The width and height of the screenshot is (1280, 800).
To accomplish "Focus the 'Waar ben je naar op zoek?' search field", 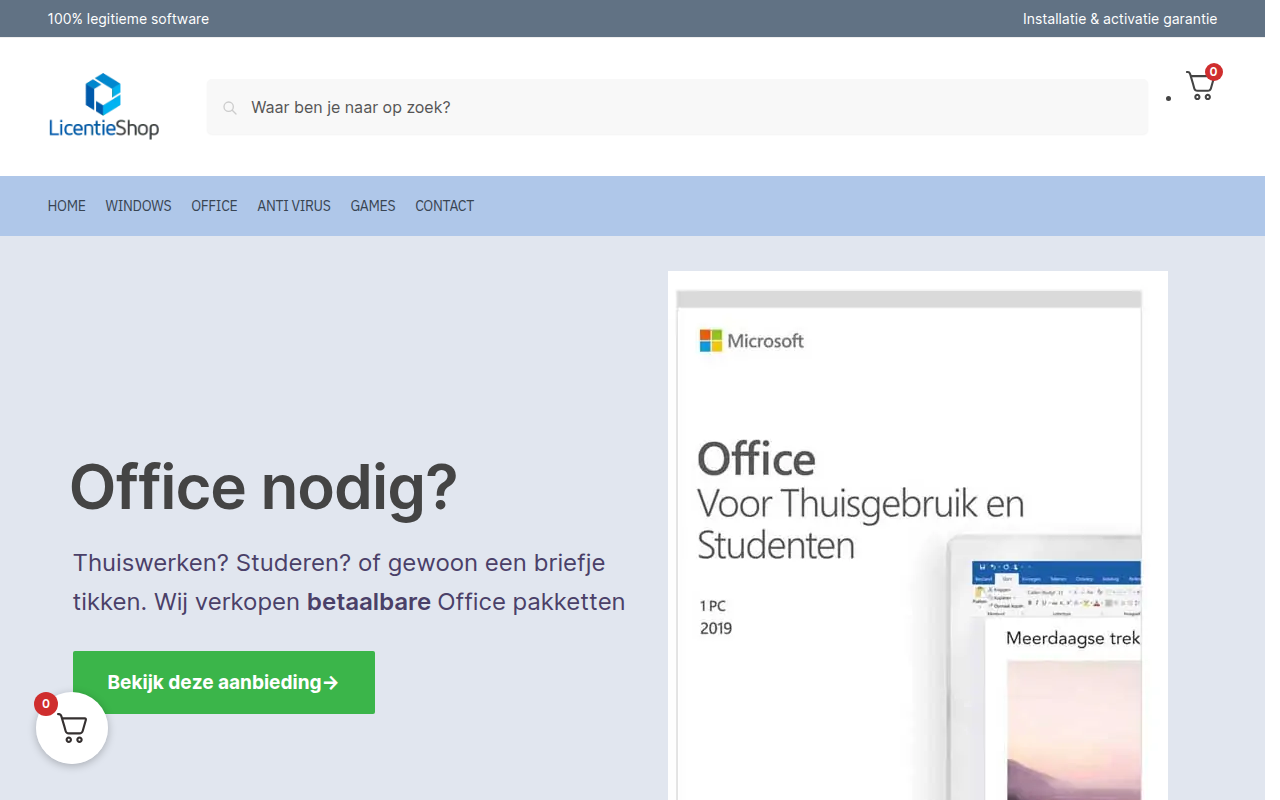I will click(x=677, y=107).
